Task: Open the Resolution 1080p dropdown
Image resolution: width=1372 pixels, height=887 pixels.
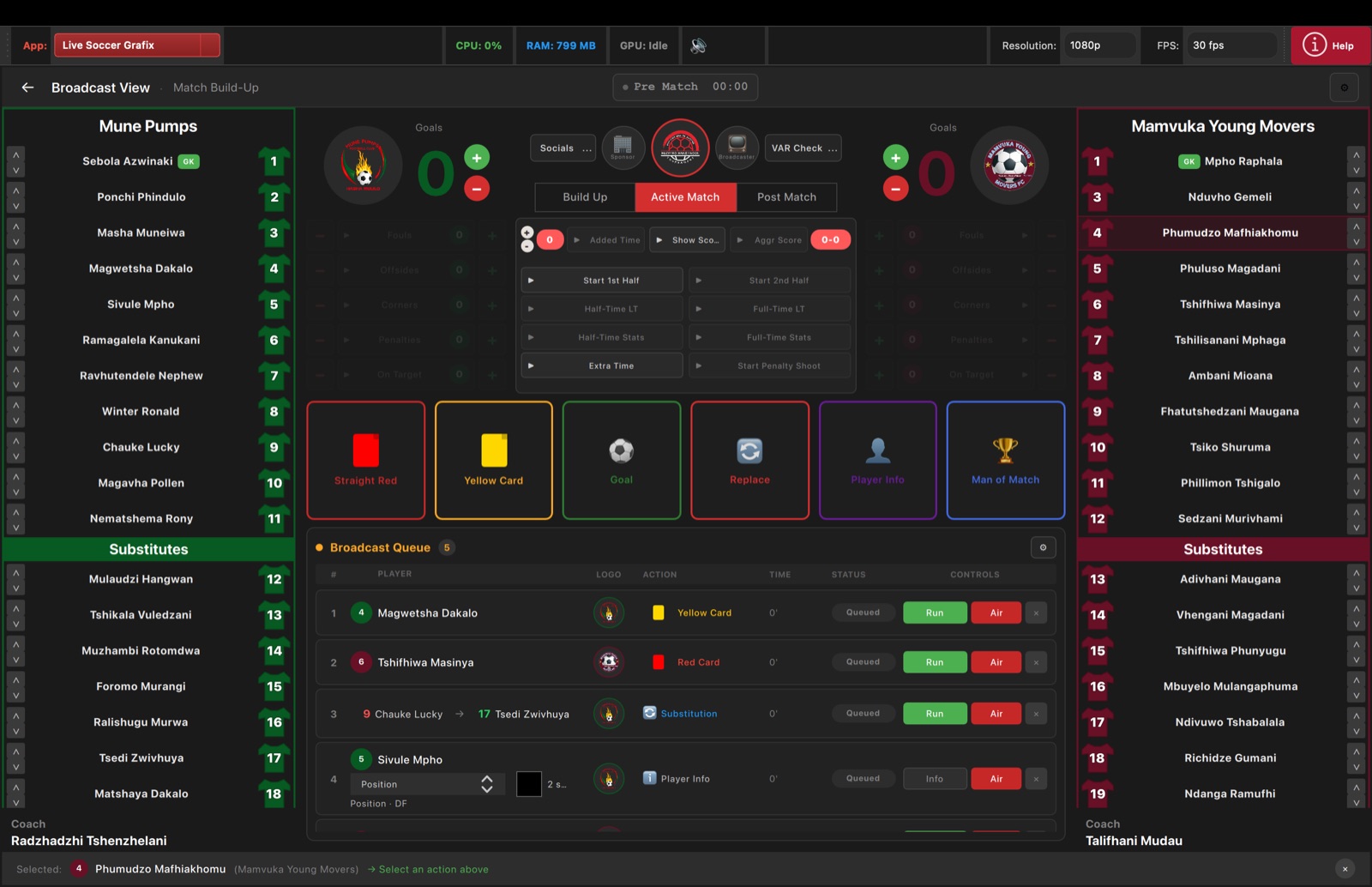Action: pyautogui.click(x=1101, y=45)
